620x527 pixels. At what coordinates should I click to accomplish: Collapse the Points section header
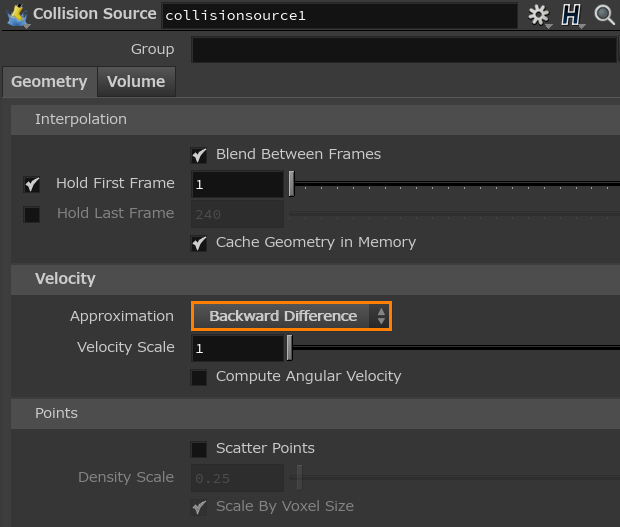(56, 413)
